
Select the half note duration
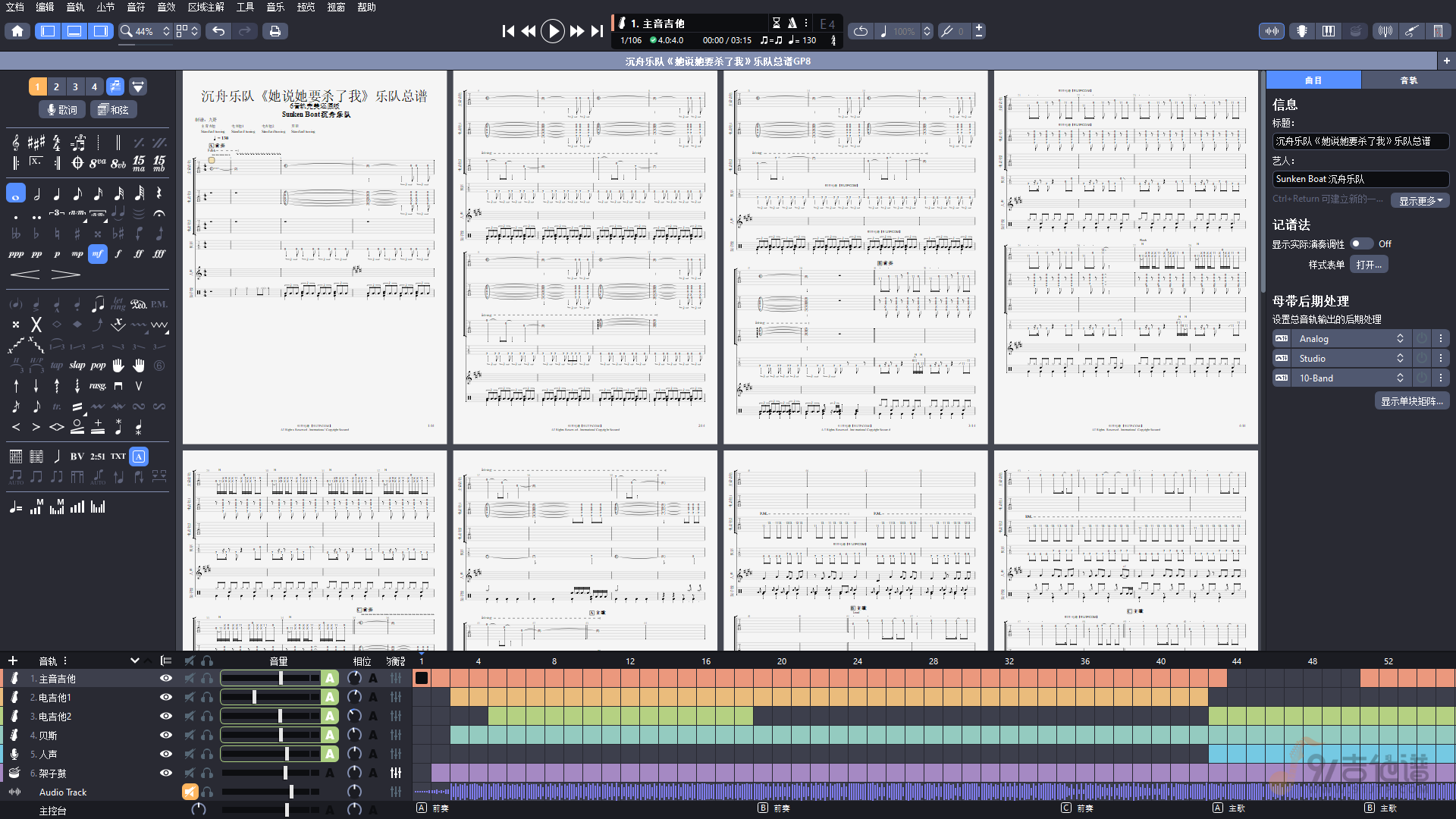[x=36, y=194]
